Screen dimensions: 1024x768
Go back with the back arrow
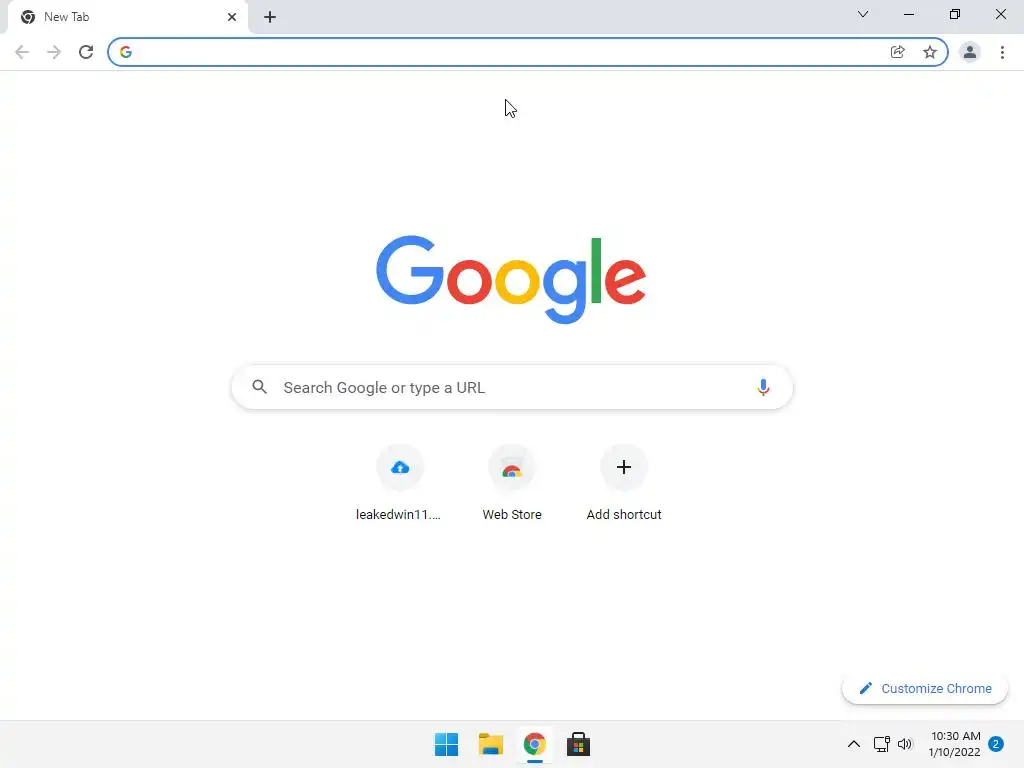(22, 52)
